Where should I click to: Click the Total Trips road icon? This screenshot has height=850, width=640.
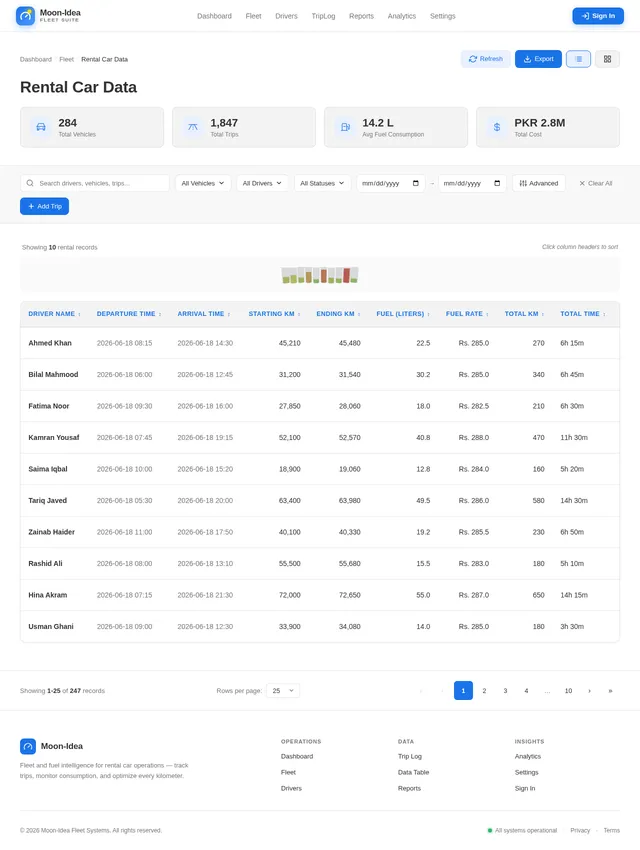coord(193,127)
